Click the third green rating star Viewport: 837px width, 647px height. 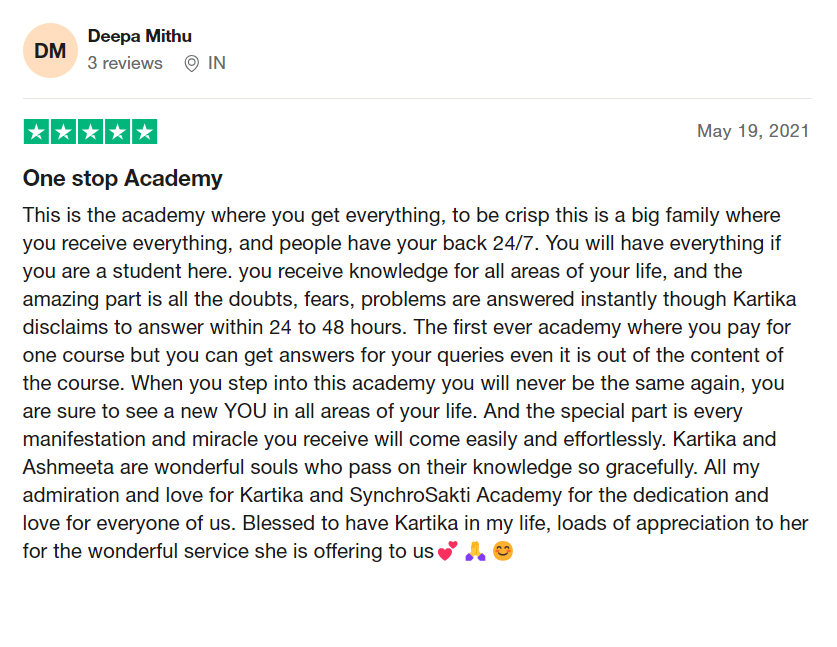click(90, 132)
